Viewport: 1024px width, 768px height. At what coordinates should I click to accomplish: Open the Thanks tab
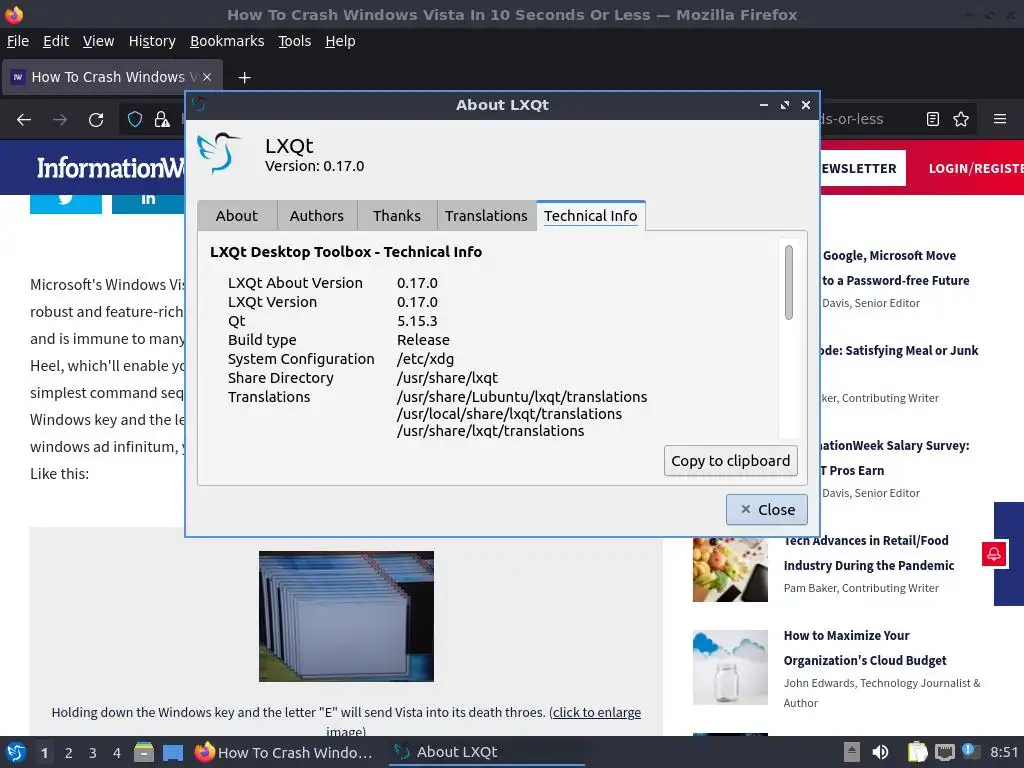point(396,216)
